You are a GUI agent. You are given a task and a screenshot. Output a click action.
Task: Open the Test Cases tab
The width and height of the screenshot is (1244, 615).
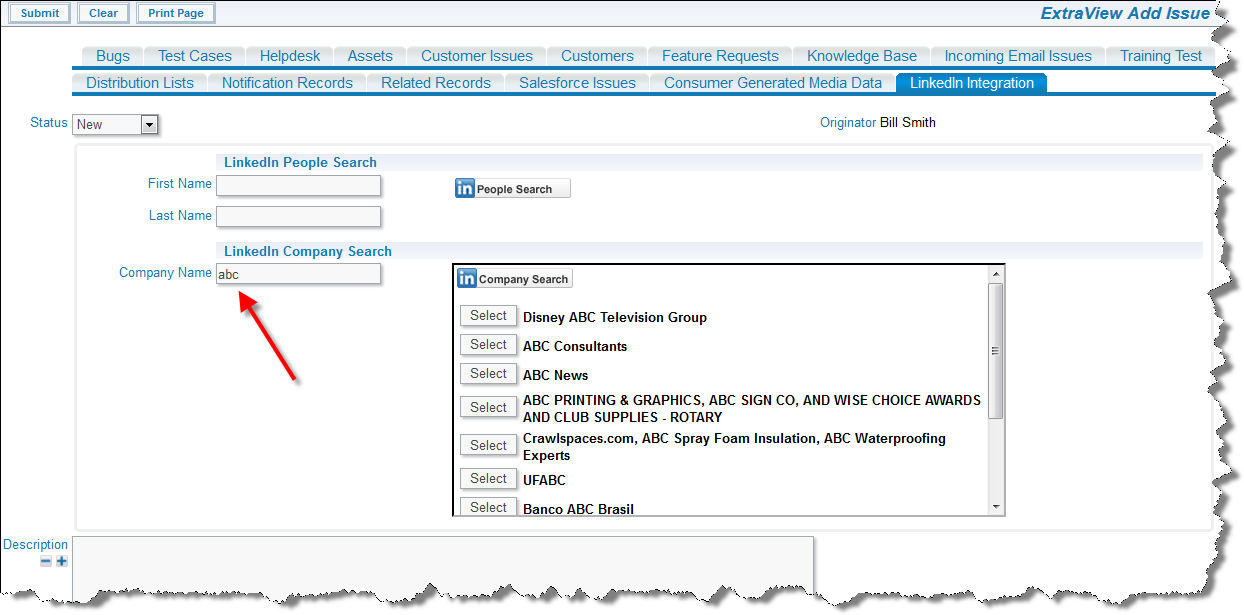pos(195,56)
